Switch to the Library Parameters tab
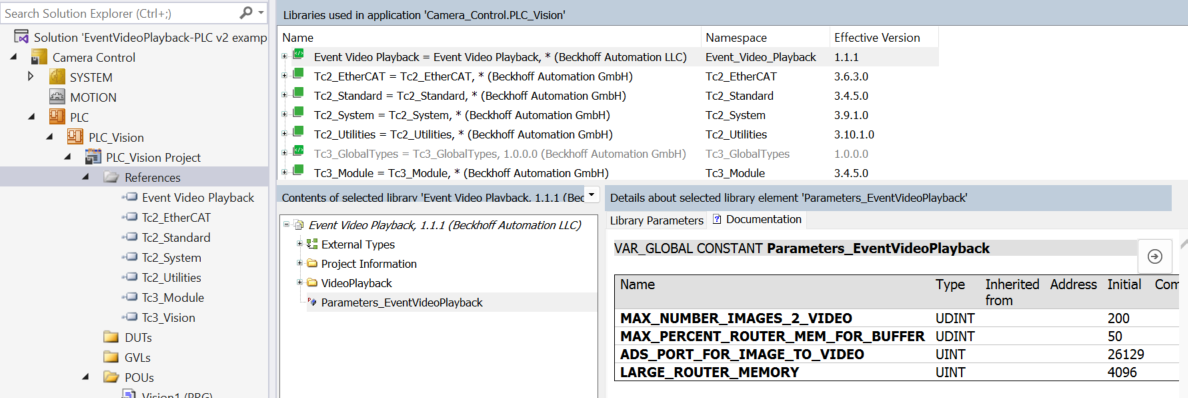 point(656,220)
